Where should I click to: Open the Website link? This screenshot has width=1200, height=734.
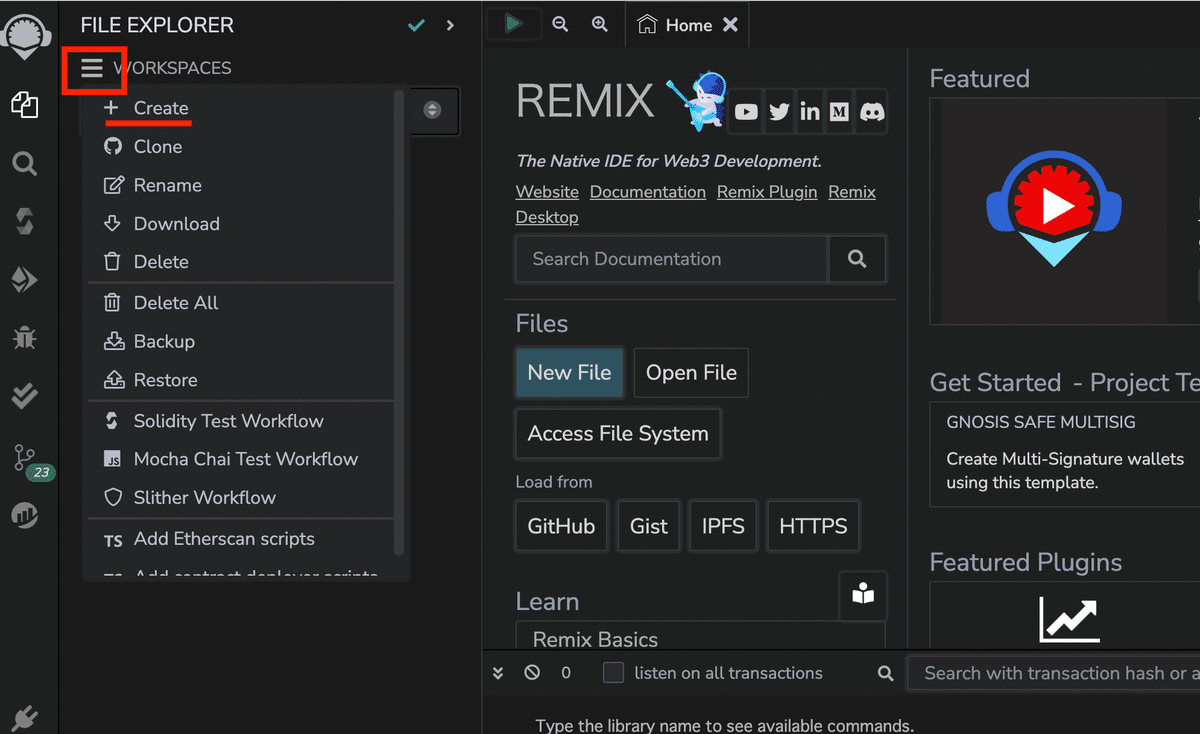(x=547, y=192)
